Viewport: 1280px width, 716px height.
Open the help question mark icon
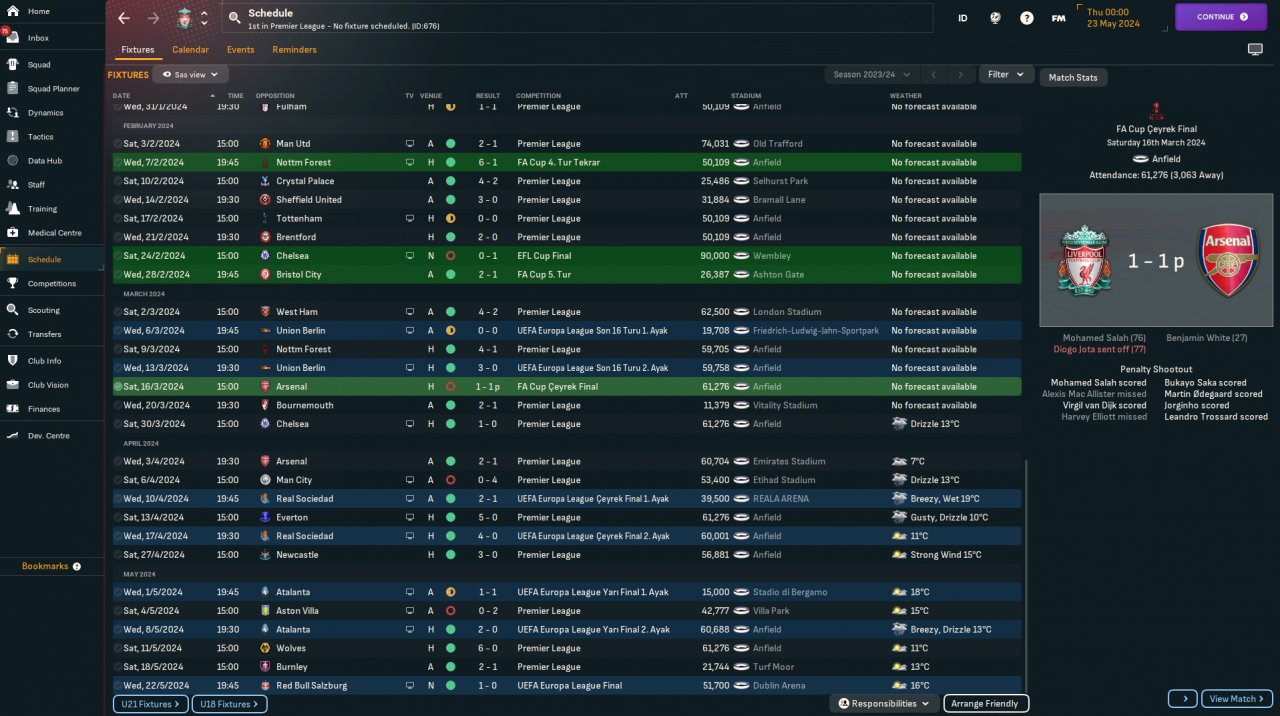(x=1027, y=18)
